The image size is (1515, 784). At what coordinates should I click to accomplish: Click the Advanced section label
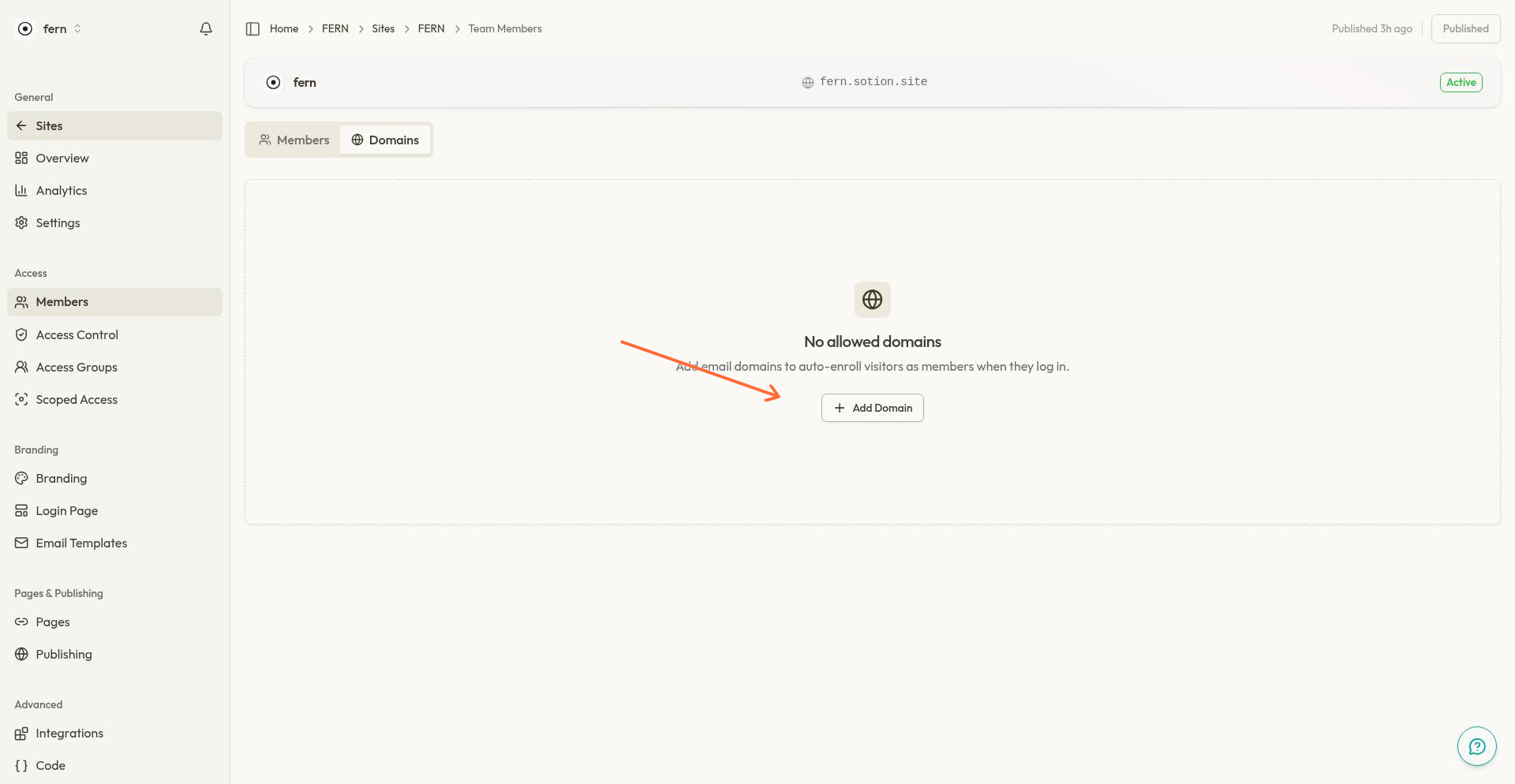(39, 704)
